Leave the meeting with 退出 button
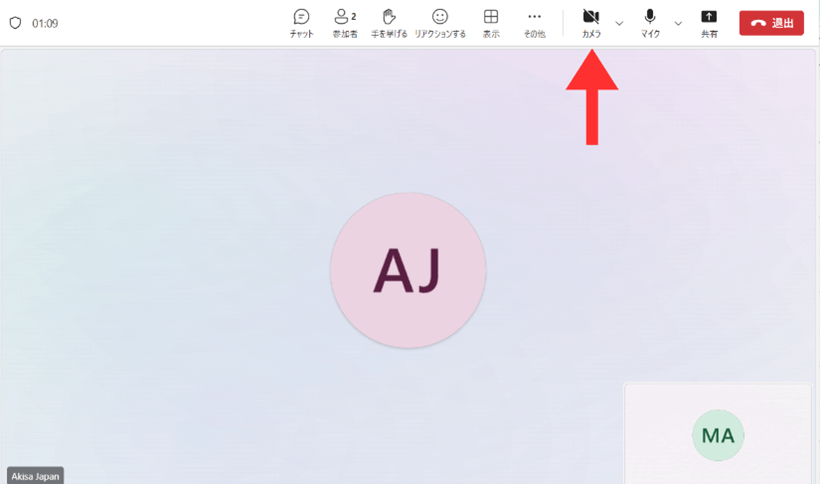The height and width of the screenshot is (484, 820). click(771, 23)
